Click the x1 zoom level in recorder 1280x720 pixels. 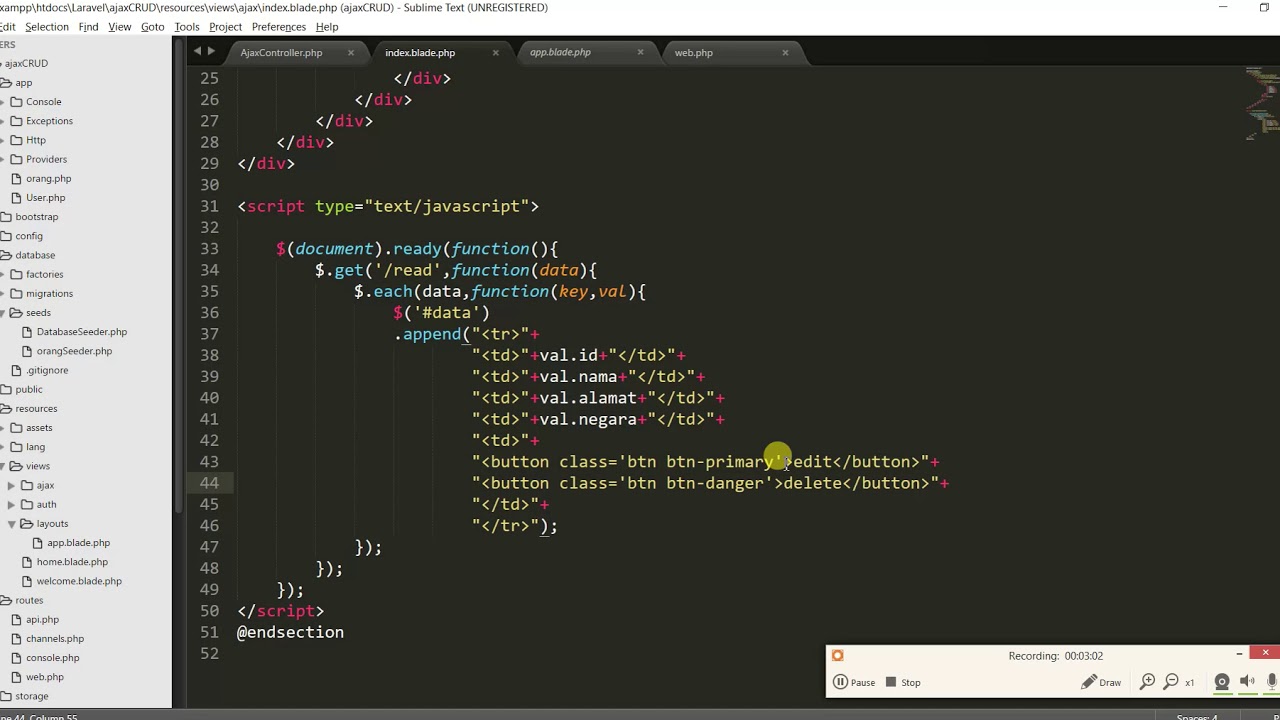point(1190,683)
